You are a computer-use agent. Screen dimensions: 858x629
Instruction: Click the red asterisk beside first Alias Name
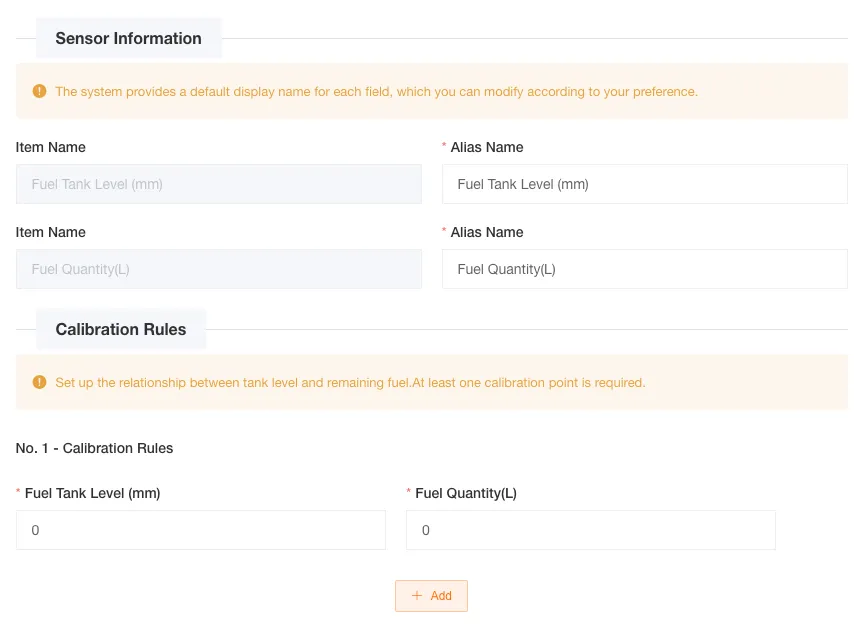(x=443, y=147)
